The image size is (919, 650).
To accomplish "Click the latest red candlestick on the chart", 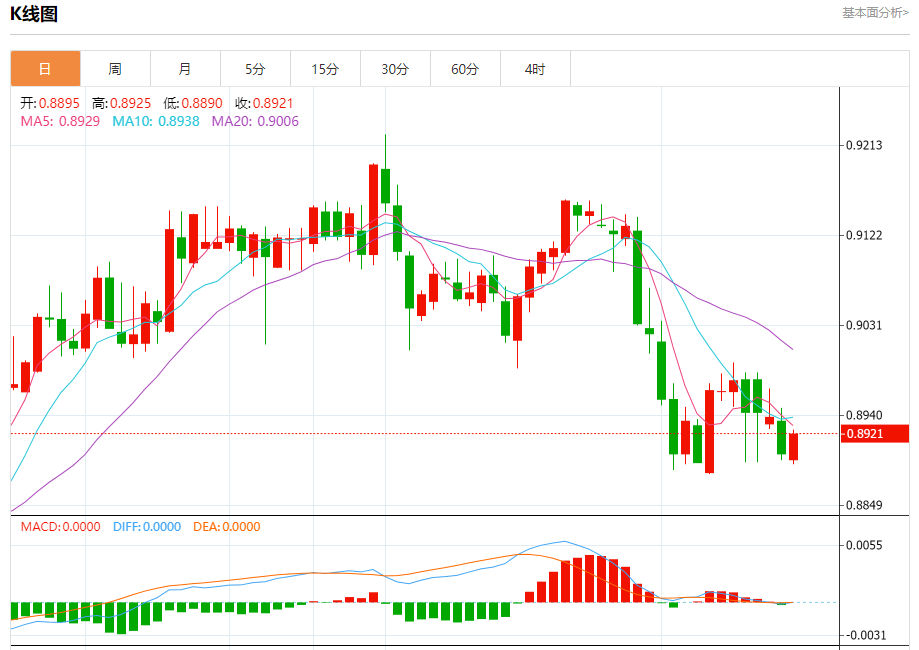I will click(794, 447).
